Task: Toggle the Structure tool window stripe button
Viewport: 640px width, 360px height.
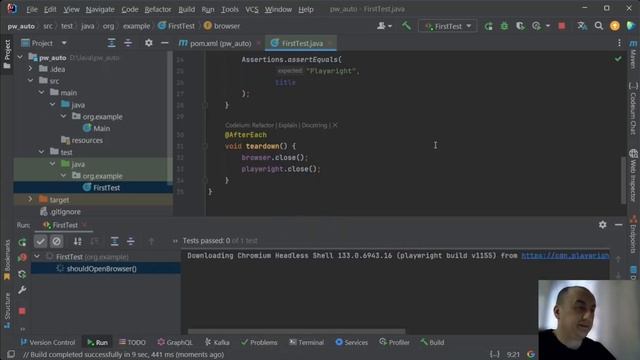Action: tap(7, 310)
